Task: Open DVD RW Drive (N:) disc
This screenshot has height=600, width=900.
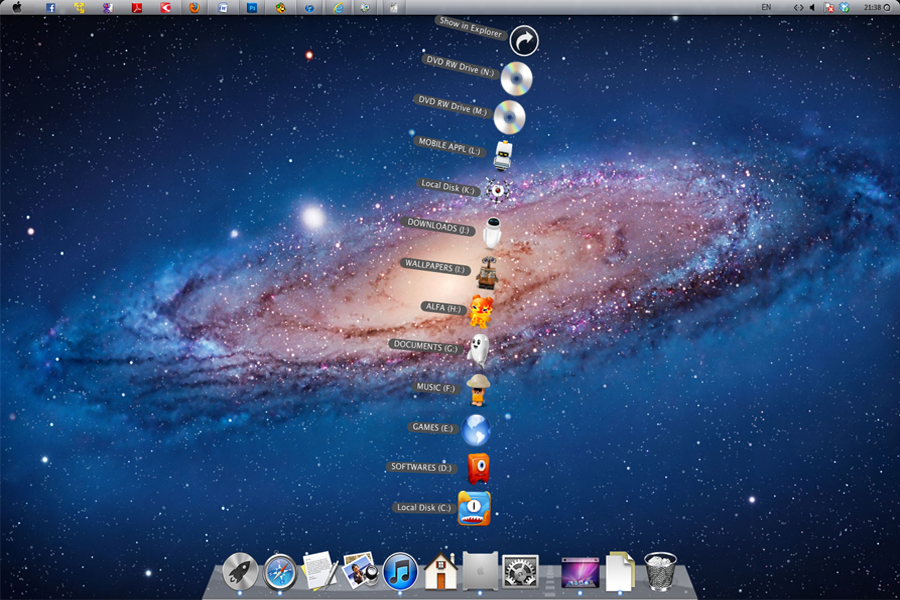Action: coord(517,79)
